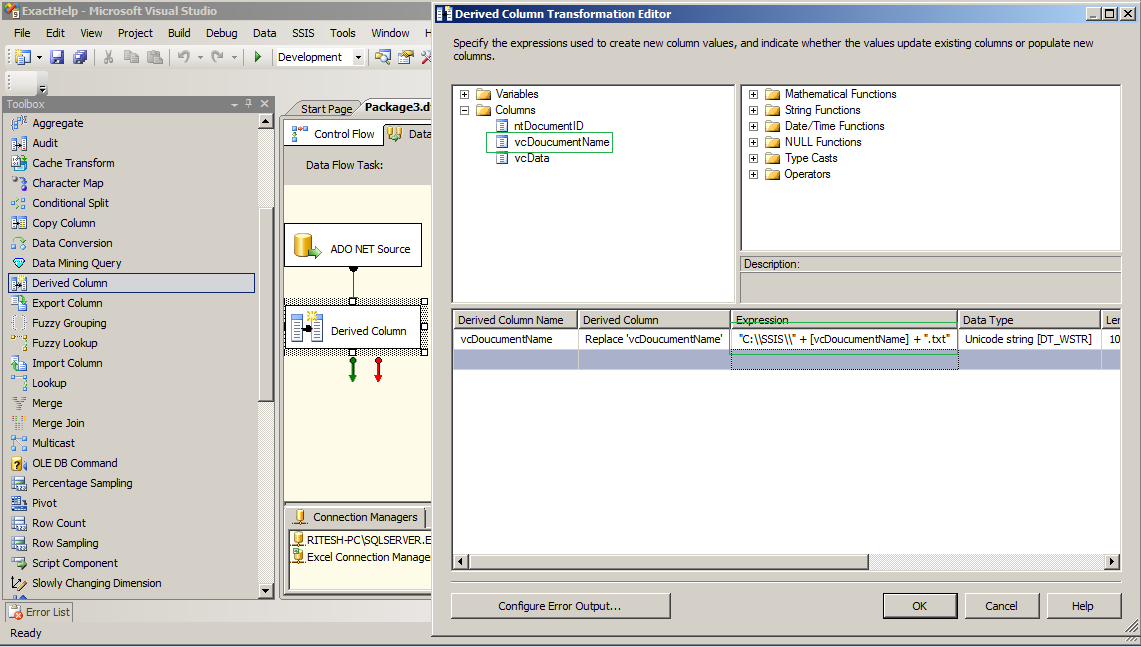Click the horizontal scrollbar in grid
The image size is (1141, 647).
[x=669, y=562]
